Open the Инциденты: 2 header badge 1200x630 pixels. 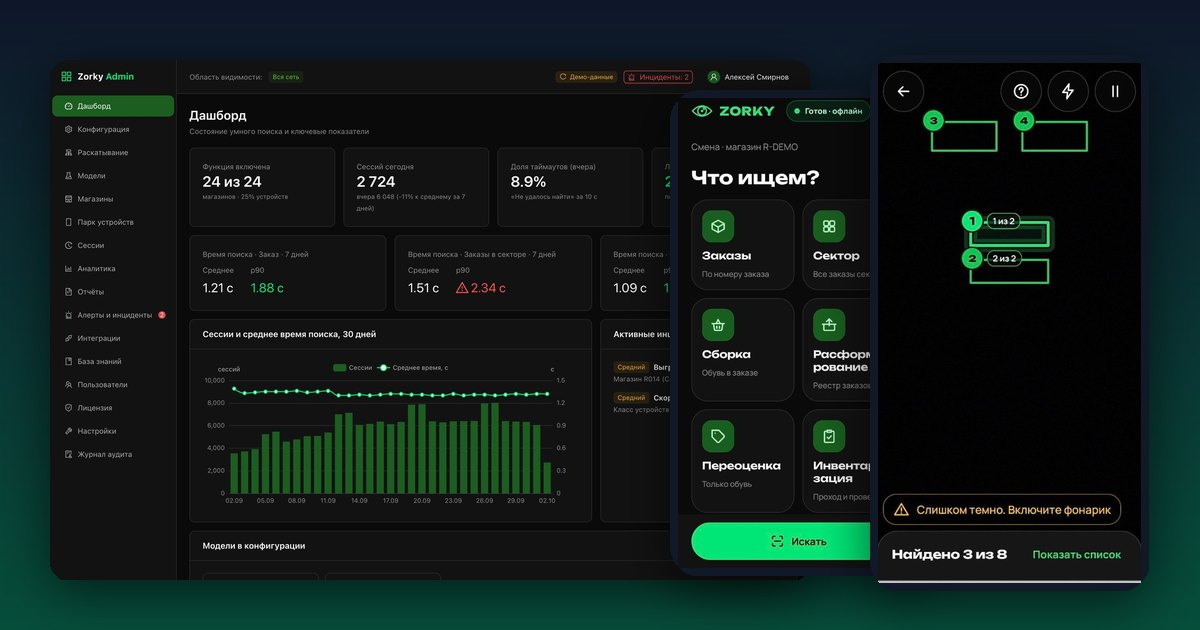658,77
